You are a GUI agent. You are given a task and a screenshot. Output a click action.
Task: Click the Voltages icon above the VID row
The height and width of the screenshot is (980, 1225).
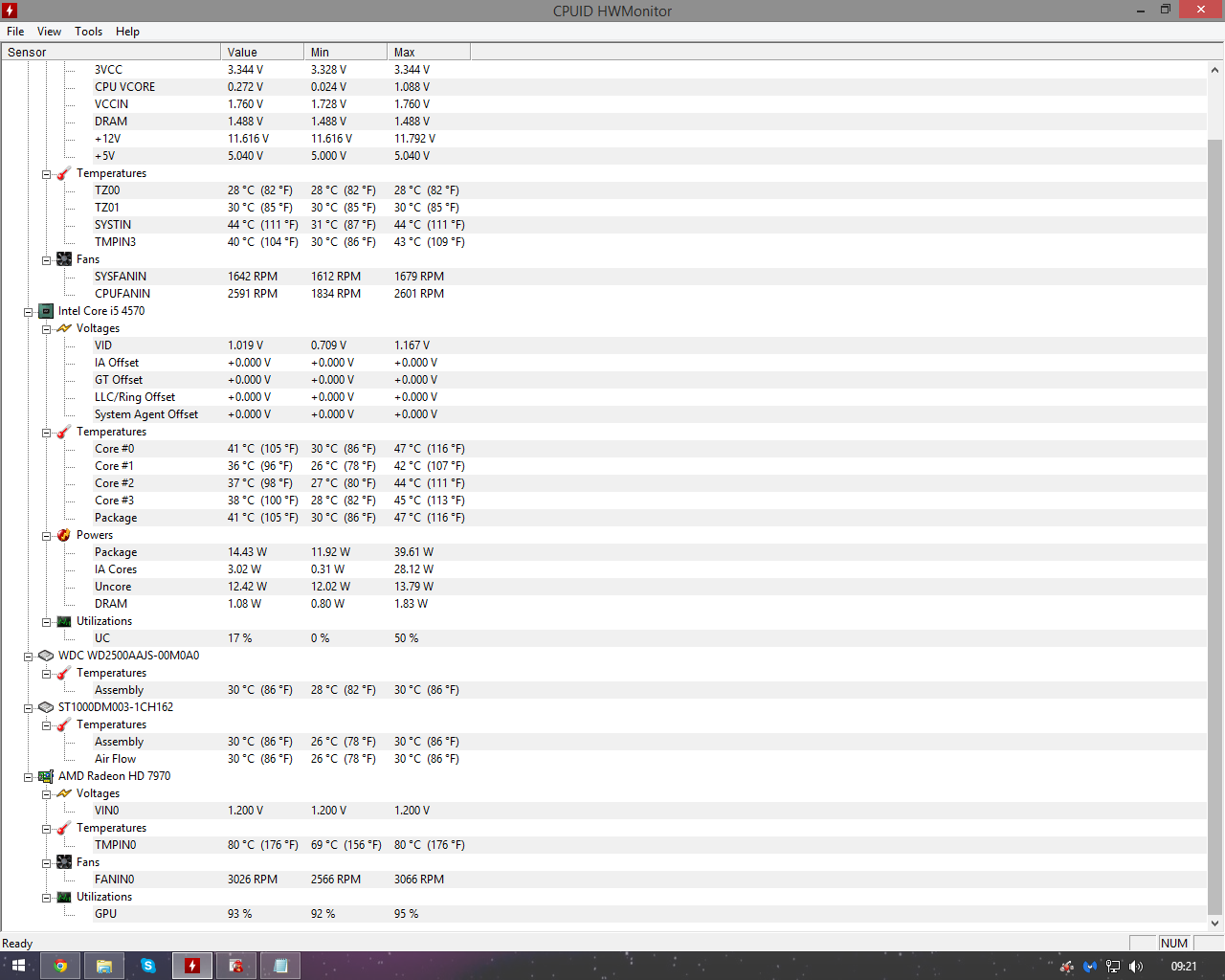[x=64, y=328]
